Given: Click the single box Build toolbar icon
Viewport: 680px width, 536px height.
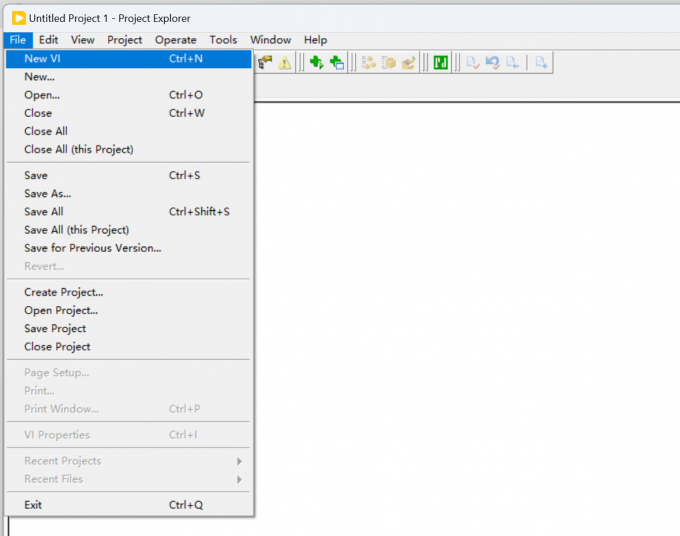Looking at the screenshot, I should click(x=389, y=62).
